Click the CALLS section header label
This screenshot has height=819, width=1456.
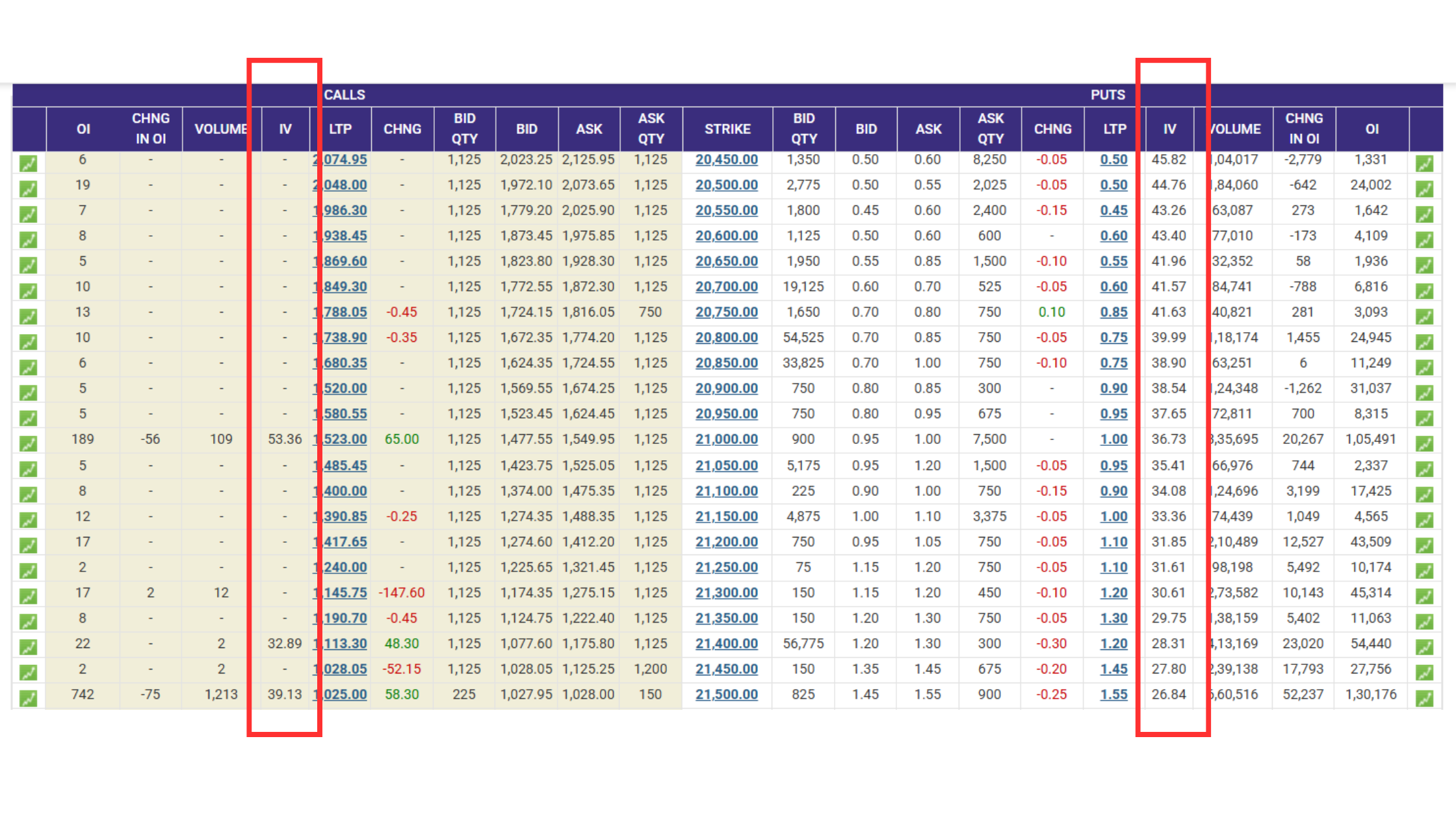pyautogui.click(x=344, y=95)
